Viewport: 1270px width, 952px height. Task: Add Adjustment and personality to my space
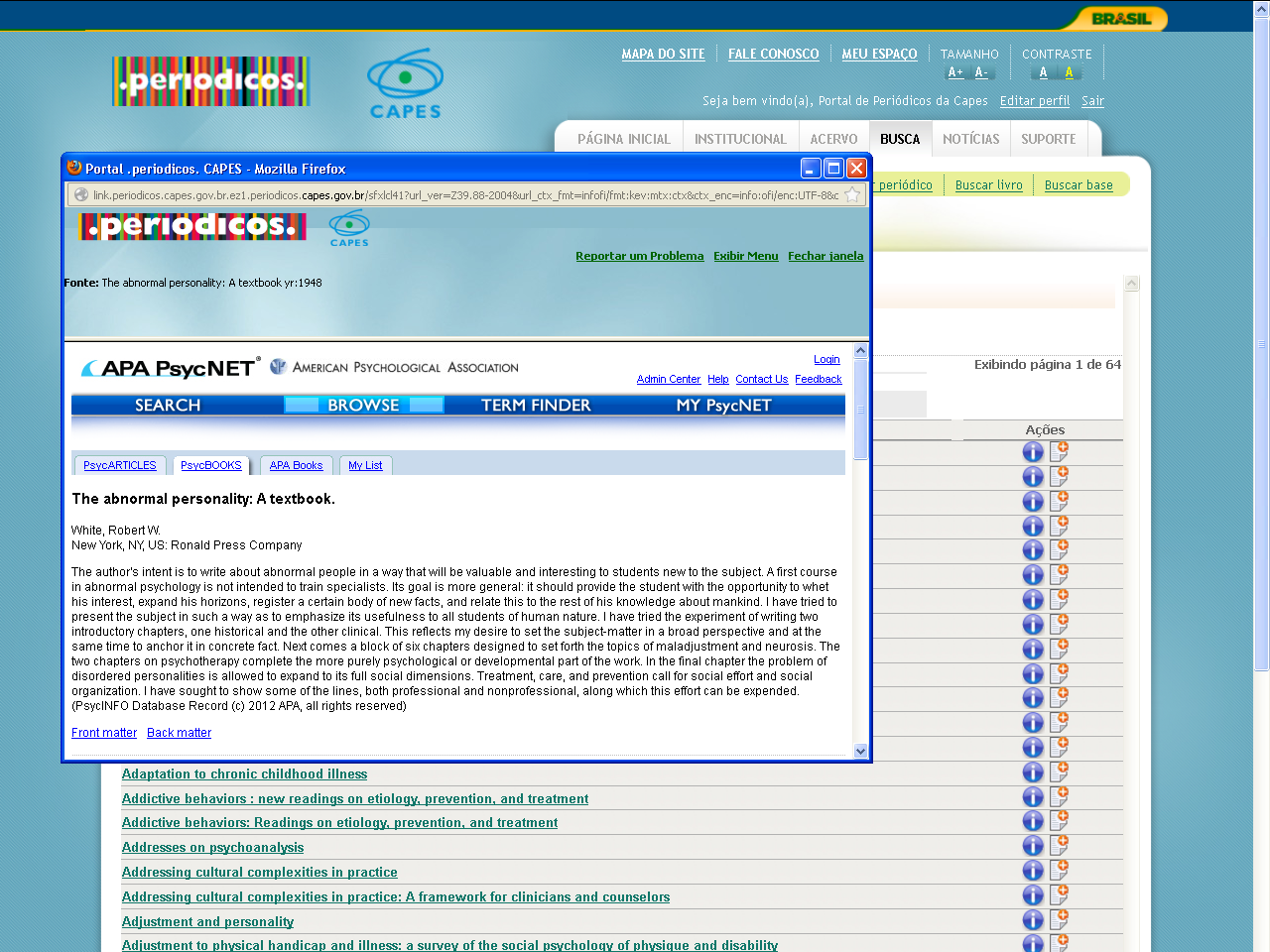(x=1059, y=919)
